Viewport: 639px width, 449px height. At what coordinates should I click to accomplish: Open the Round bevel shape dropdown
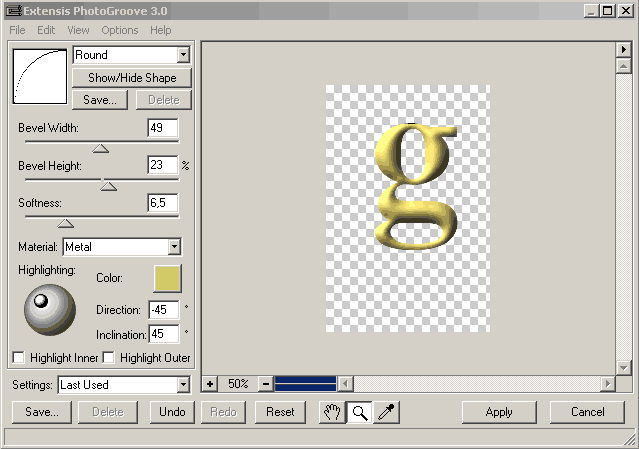click(x=182, y=55)
